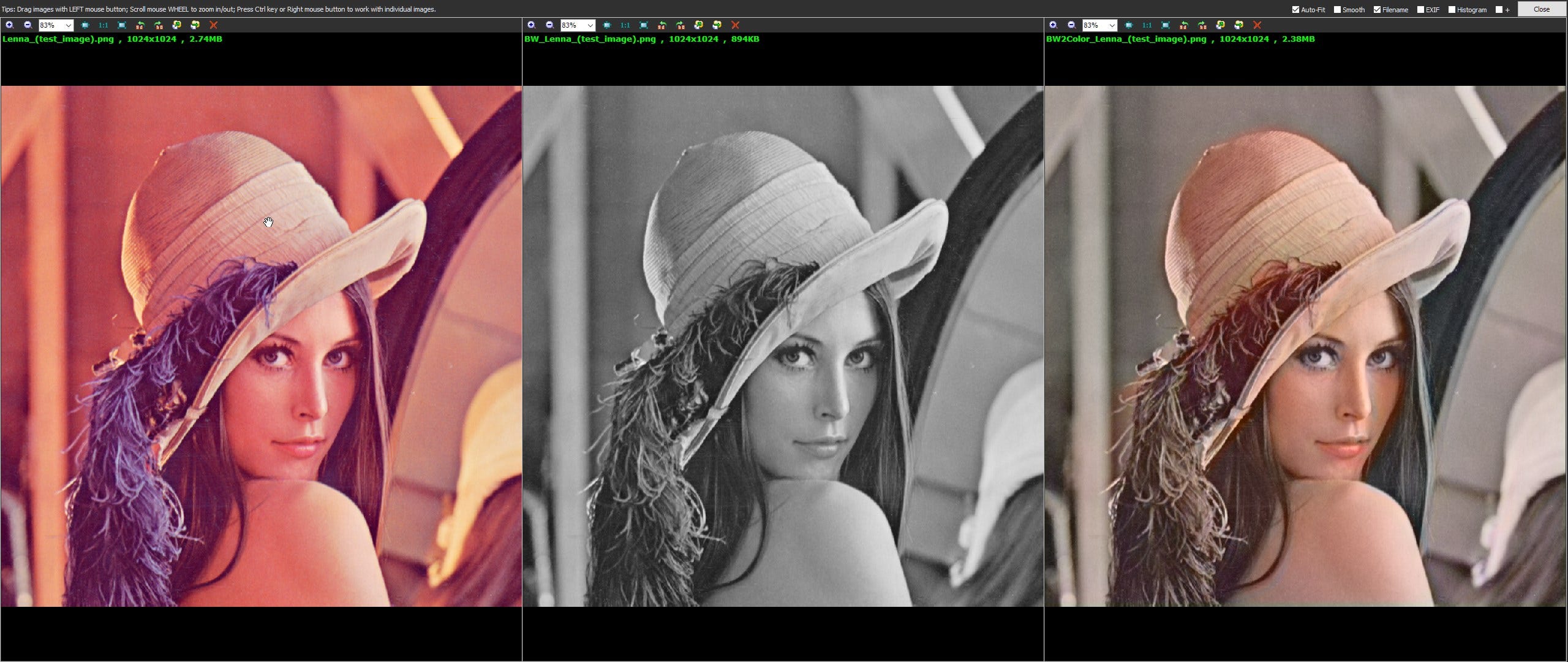Rotate BW_Lenna image left 90°
The height and width of the screenshot is (662, 1568).
click(662, 25)
